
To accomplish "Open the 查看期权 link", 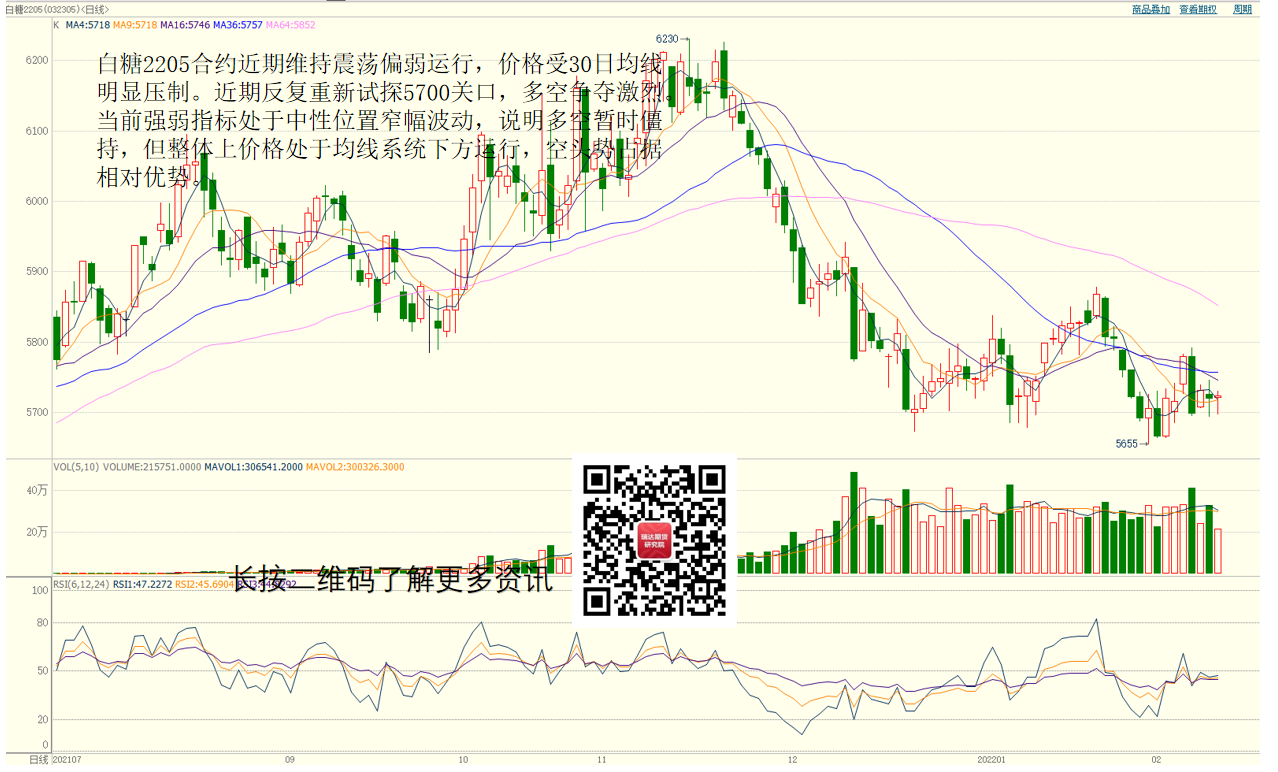I will pos(1198,9).
